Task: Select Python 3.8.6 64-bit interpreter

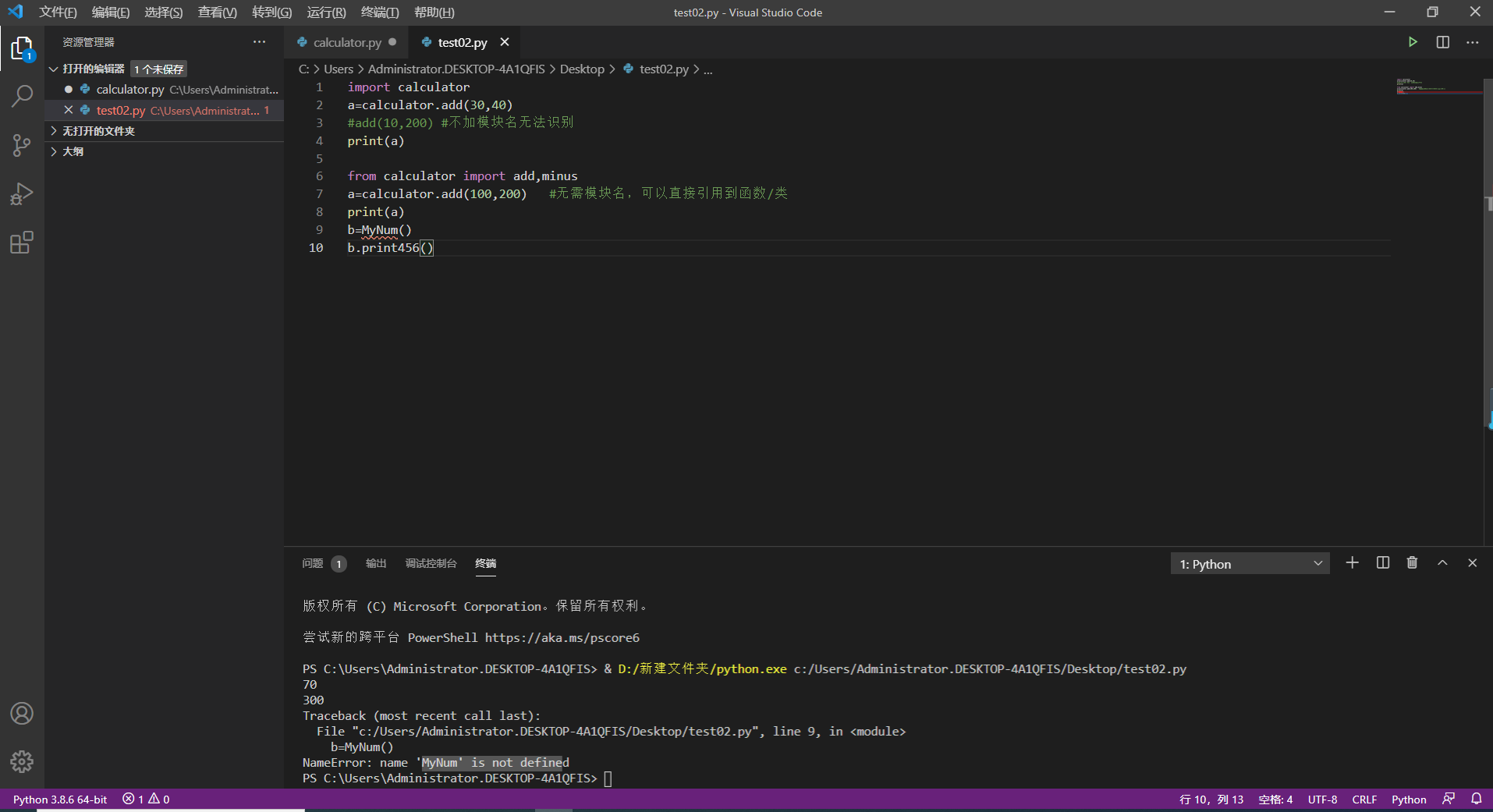Action: (x=60, y=800)
